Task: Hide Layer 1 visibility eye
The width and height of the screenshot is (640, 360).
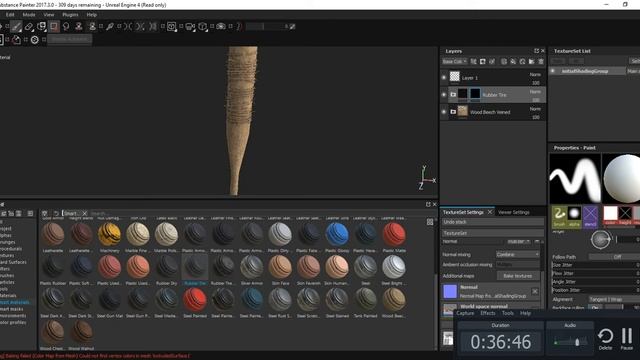Action: click(444, 77)
